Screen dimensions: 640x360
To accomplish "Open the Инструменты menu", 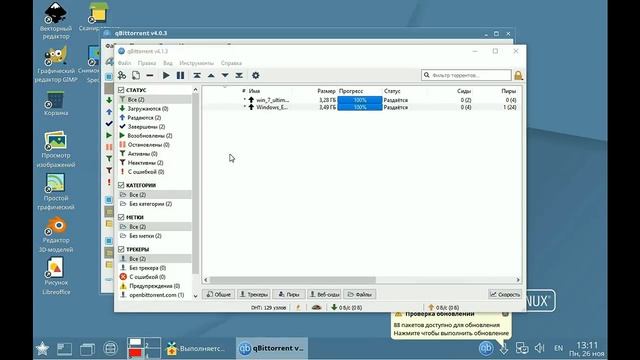I will pyautogui.click(x=196, y=63).
